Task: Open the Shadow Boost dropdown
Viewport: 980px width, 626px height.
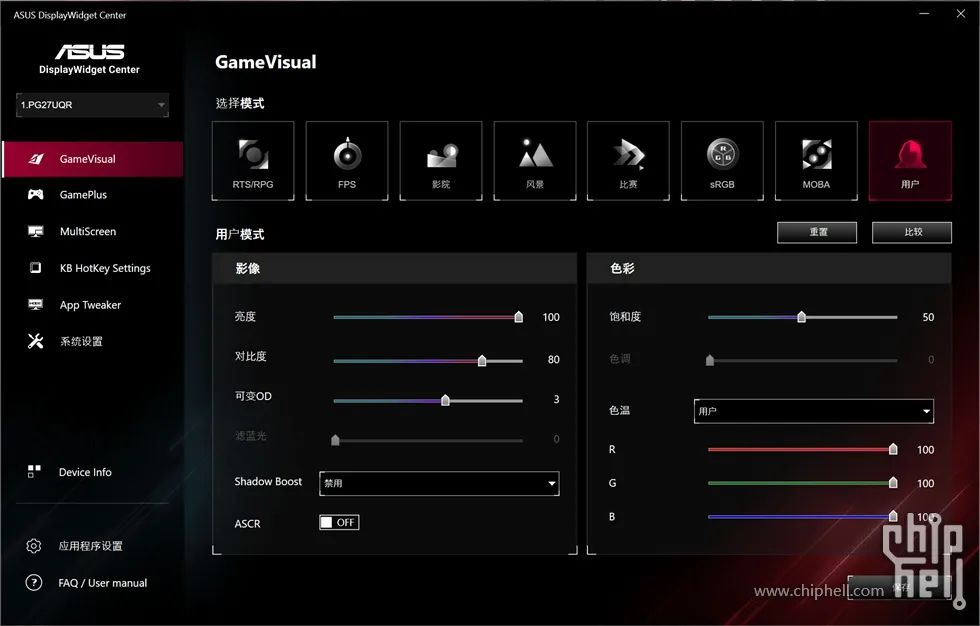Action: [x=439, y=484]
